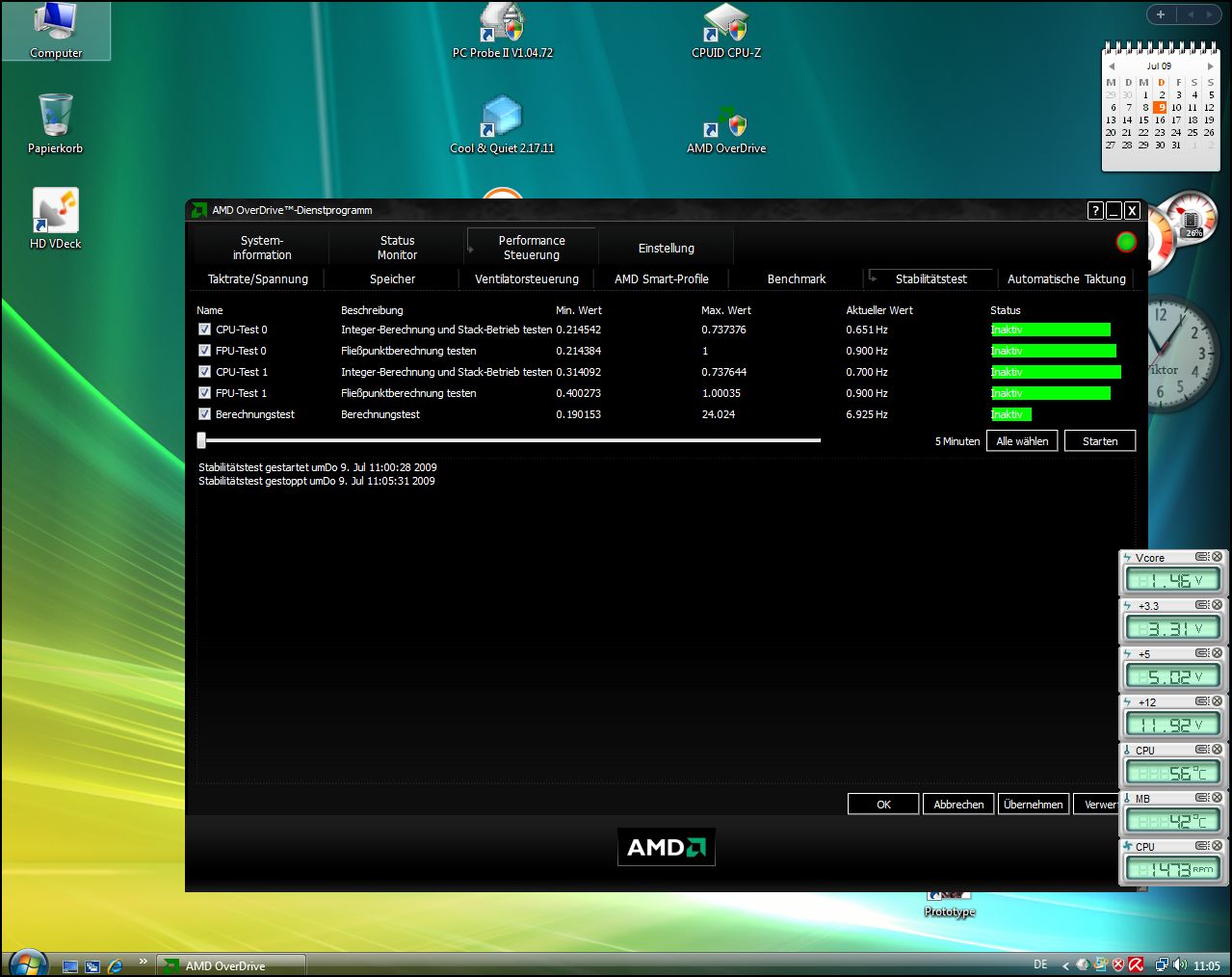Switch to Taktrate/Spannung subtab
This screenshot has width=1232, height=977.
[x=258, y=279]
